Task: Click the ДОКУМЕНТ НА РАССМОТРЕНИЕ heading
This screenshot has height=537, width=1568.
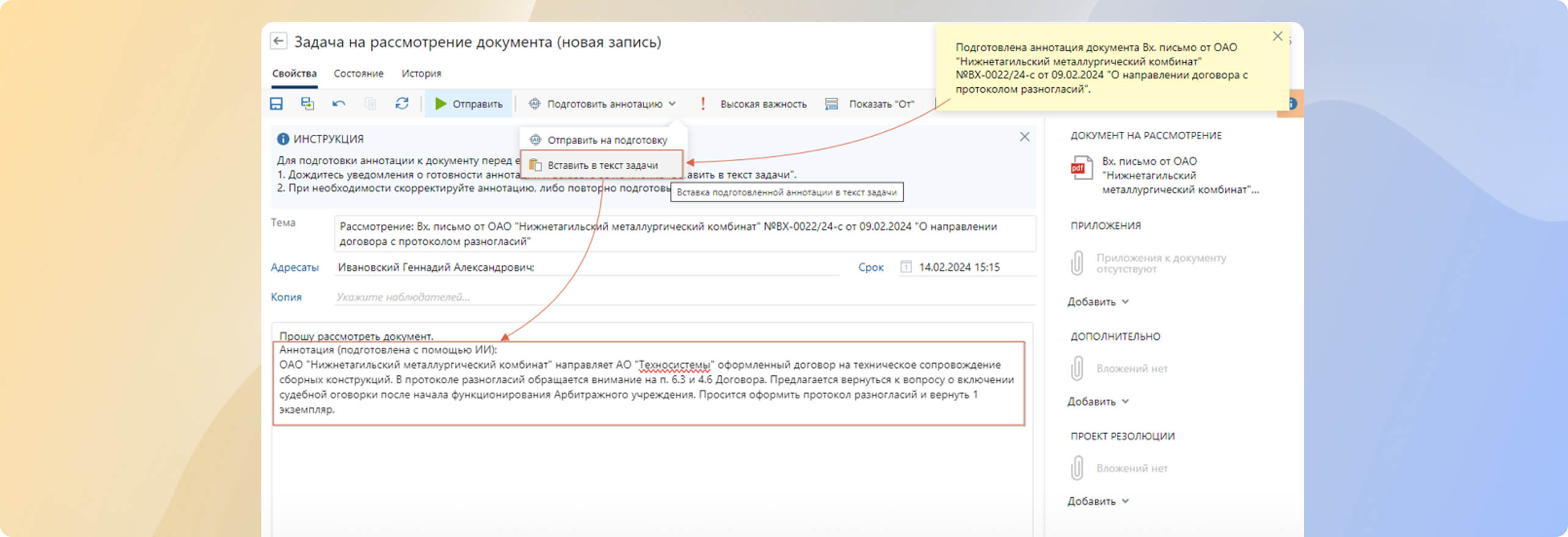Action: point(1145,135)
